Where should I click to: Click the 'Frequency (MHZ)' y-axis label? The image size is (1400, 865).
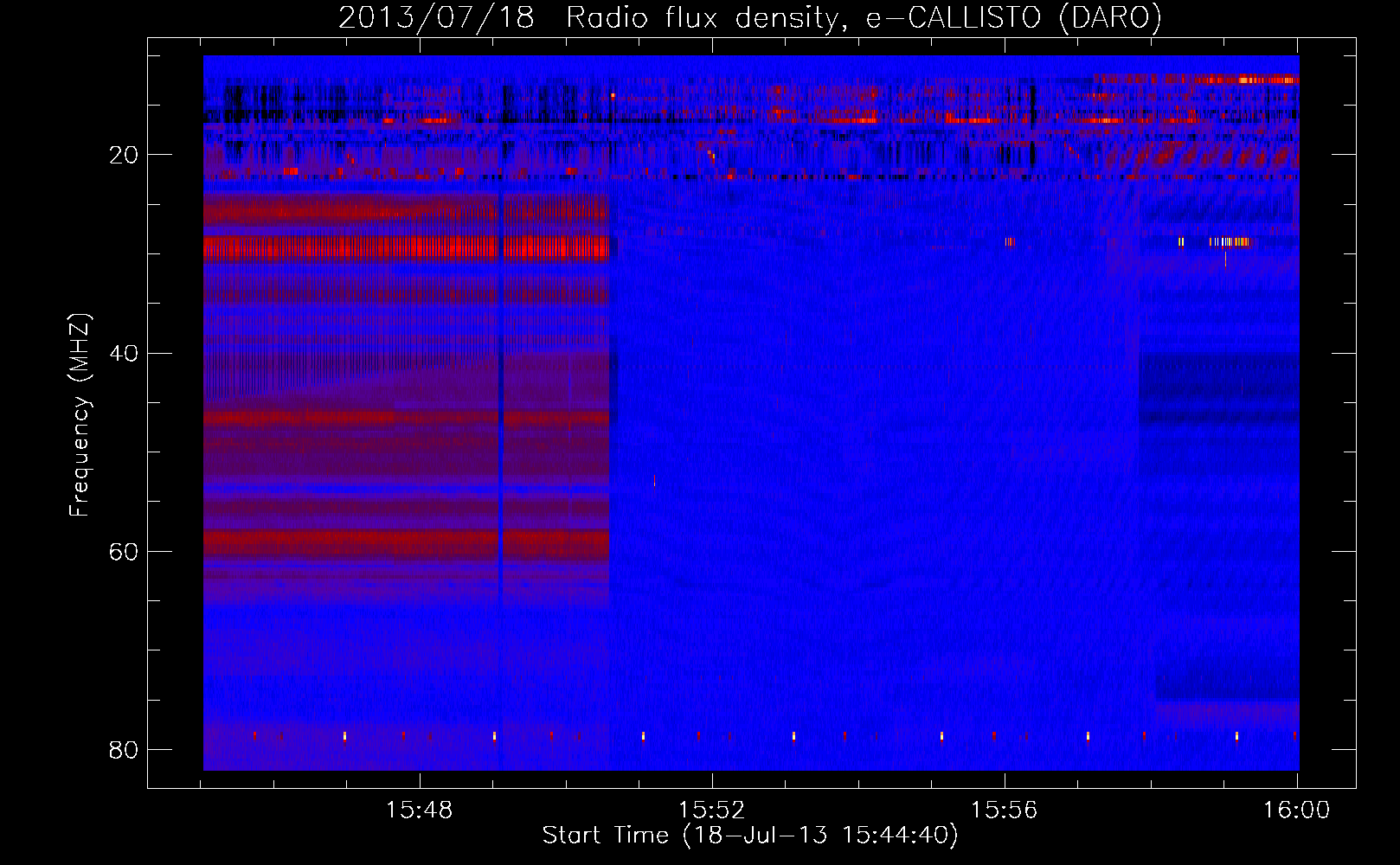pos(79,415)
